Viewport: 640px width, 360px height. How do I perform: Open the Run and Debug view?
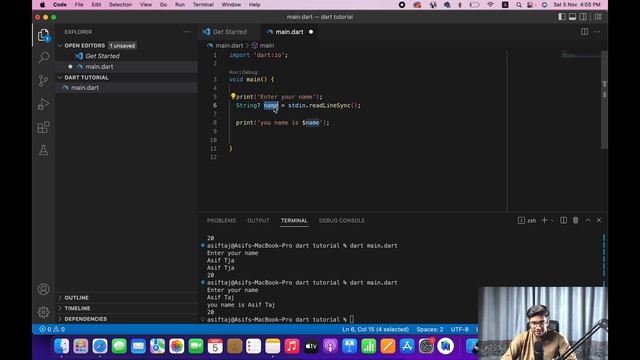(x=43, y=104)
